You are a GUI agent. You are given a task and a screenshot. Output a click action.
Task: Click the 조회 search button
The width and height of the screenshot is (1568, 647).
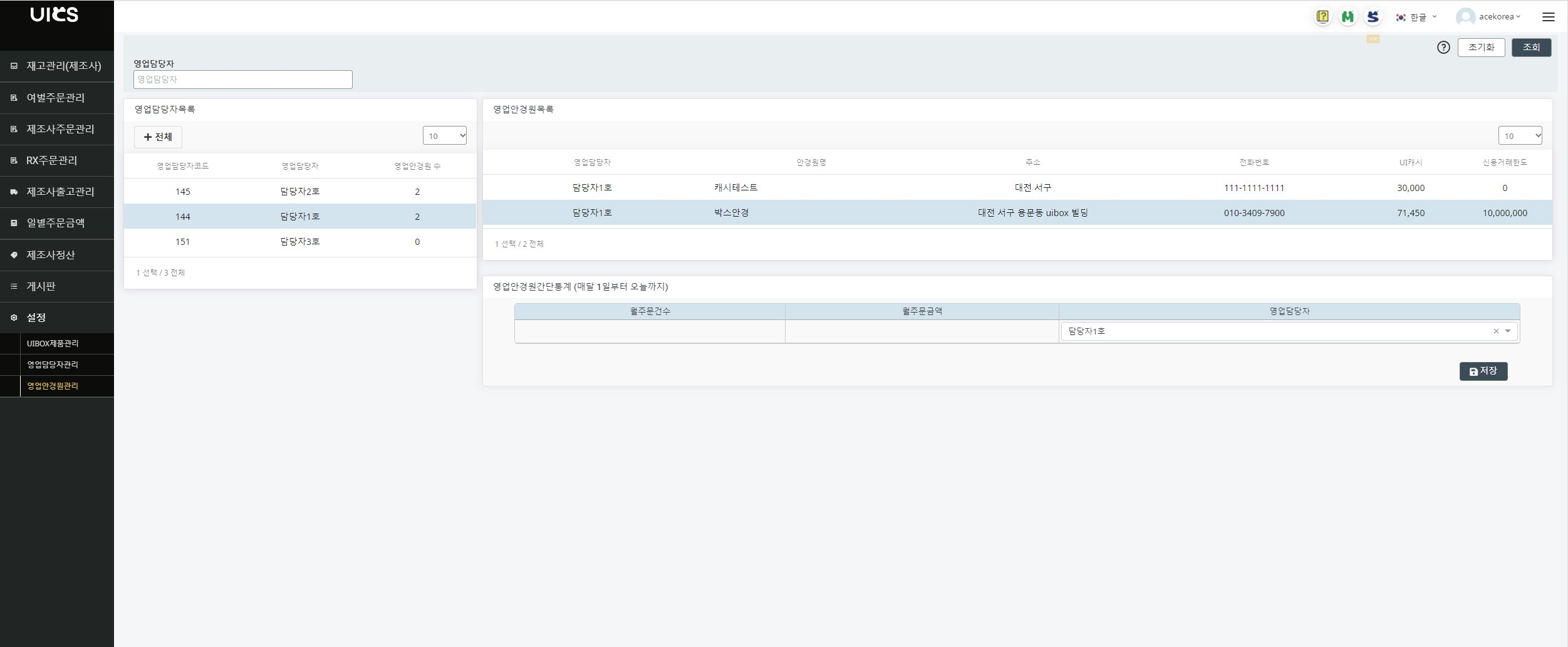[x=1531, y=47]
